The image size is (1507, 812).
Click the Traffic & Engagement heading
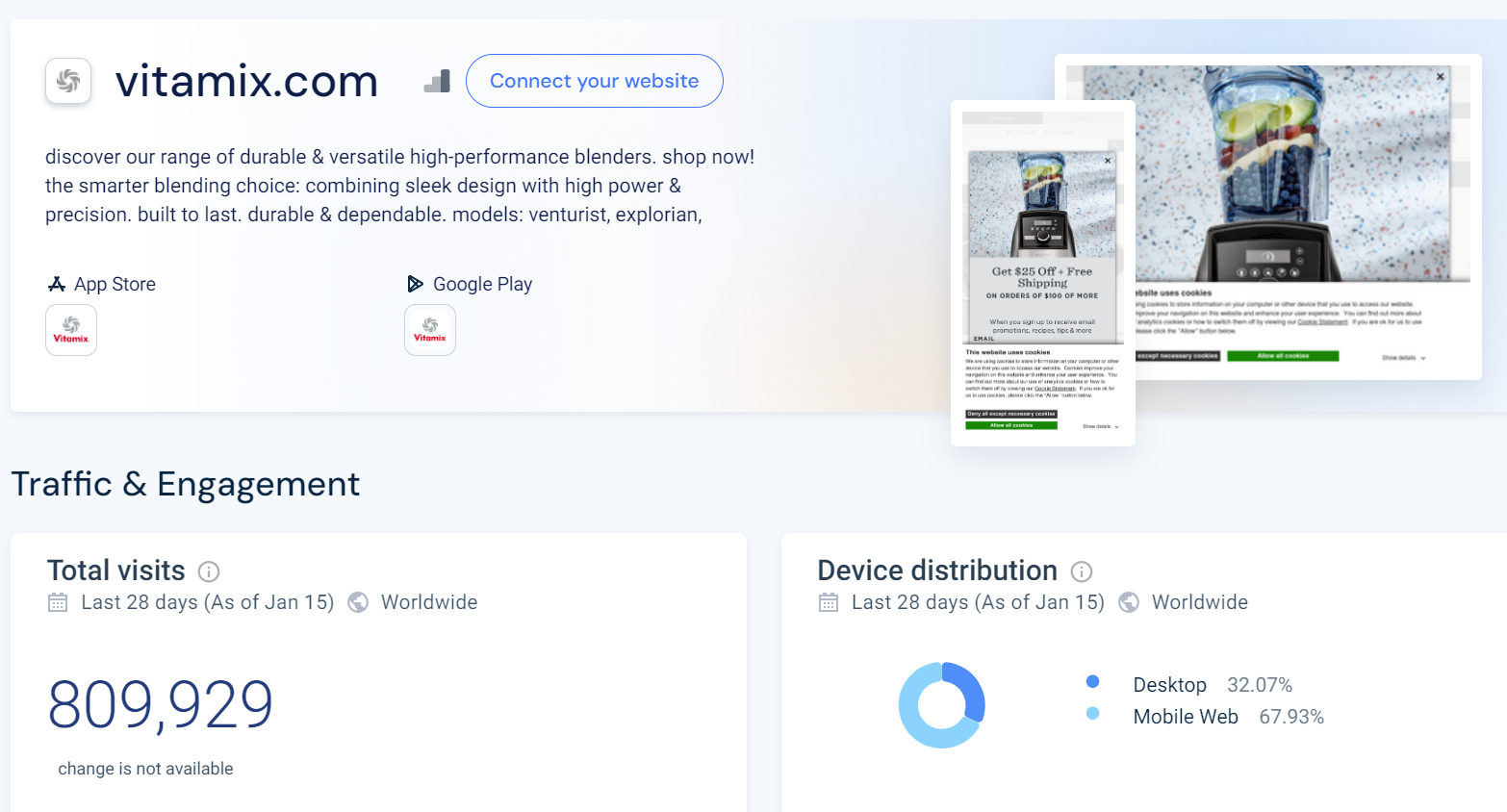(185, 484)
